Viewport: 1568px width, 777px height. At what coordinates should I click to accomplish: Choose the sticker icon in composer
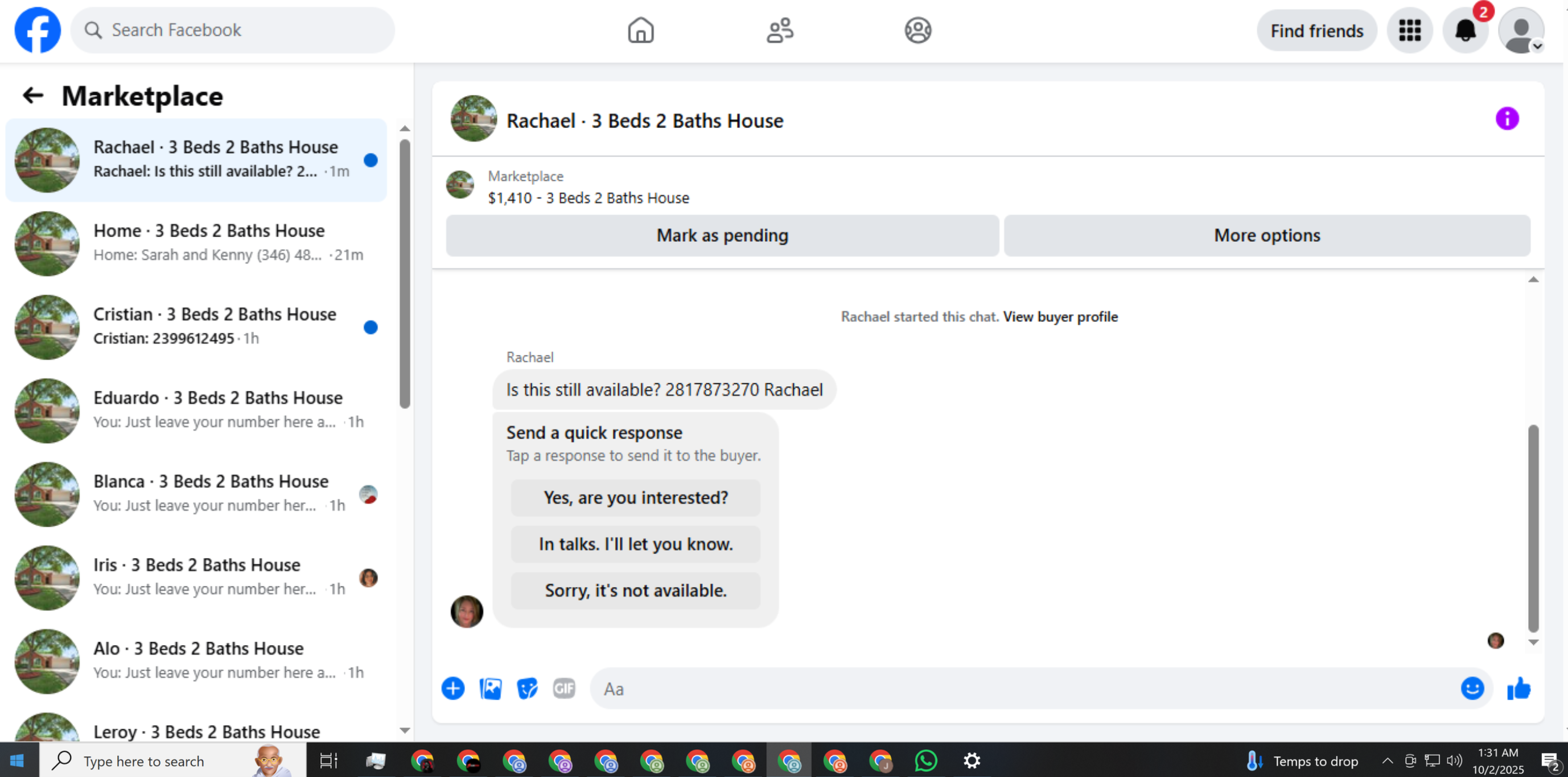[x=527, y=688]
